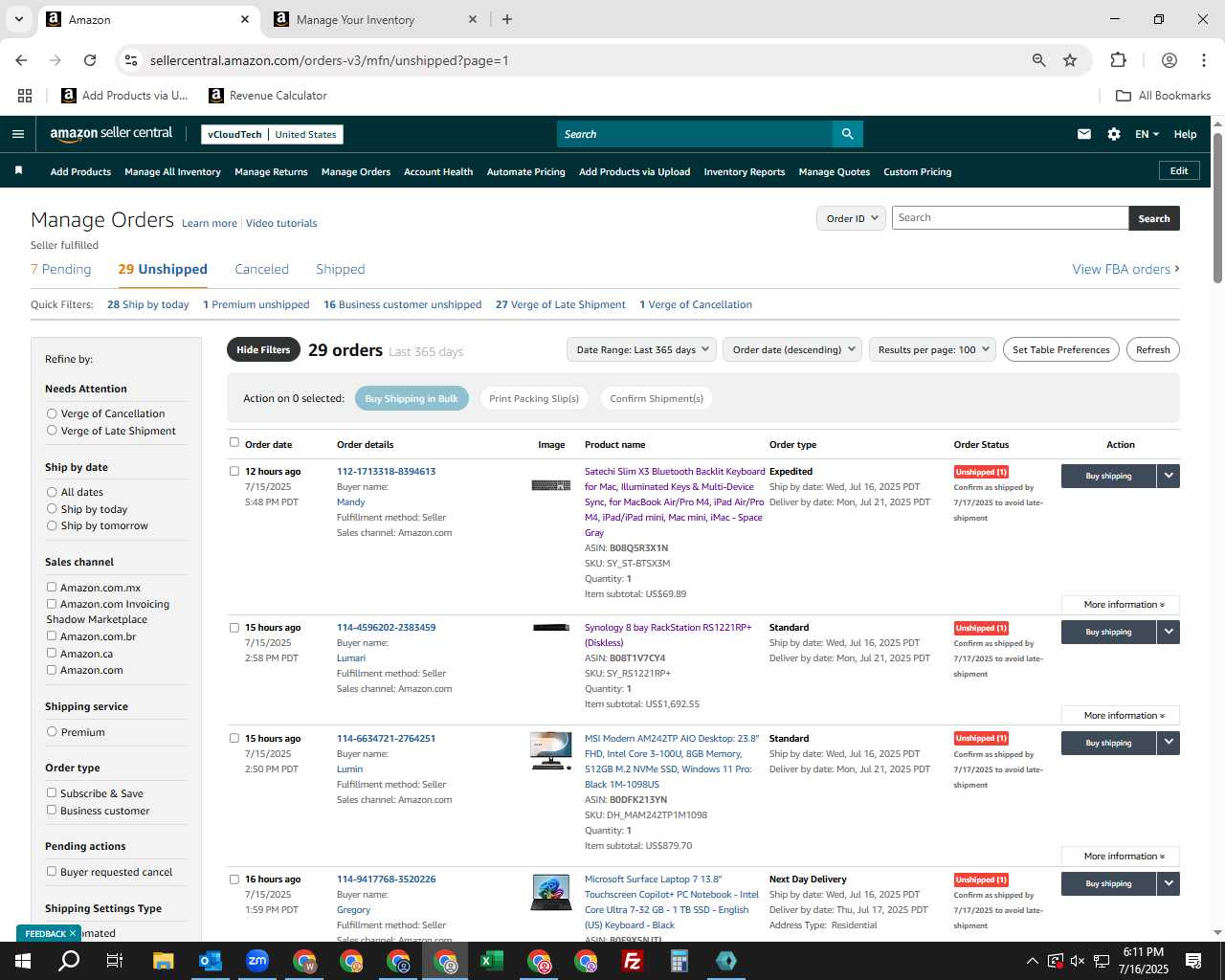
Task: Open Order date (descending) sort dropdown
Action: click(792, 349)
